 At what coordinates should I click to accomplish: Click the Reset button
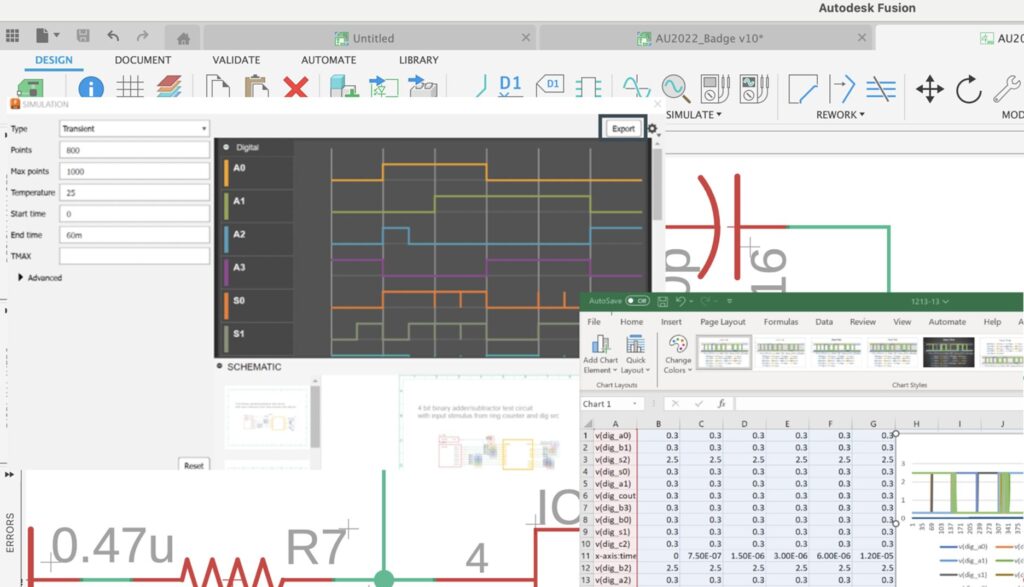193,465
